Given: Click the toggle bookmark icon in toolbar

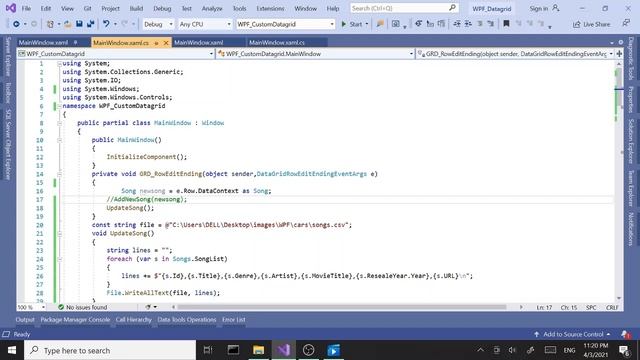Looking at the screenshot, I should (x=506, y=24).
